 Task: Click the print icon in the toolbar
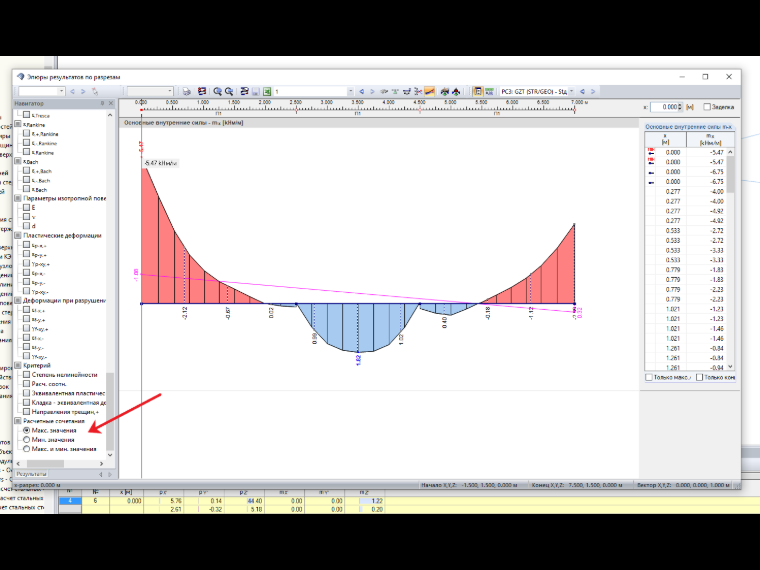click(187, 92)
